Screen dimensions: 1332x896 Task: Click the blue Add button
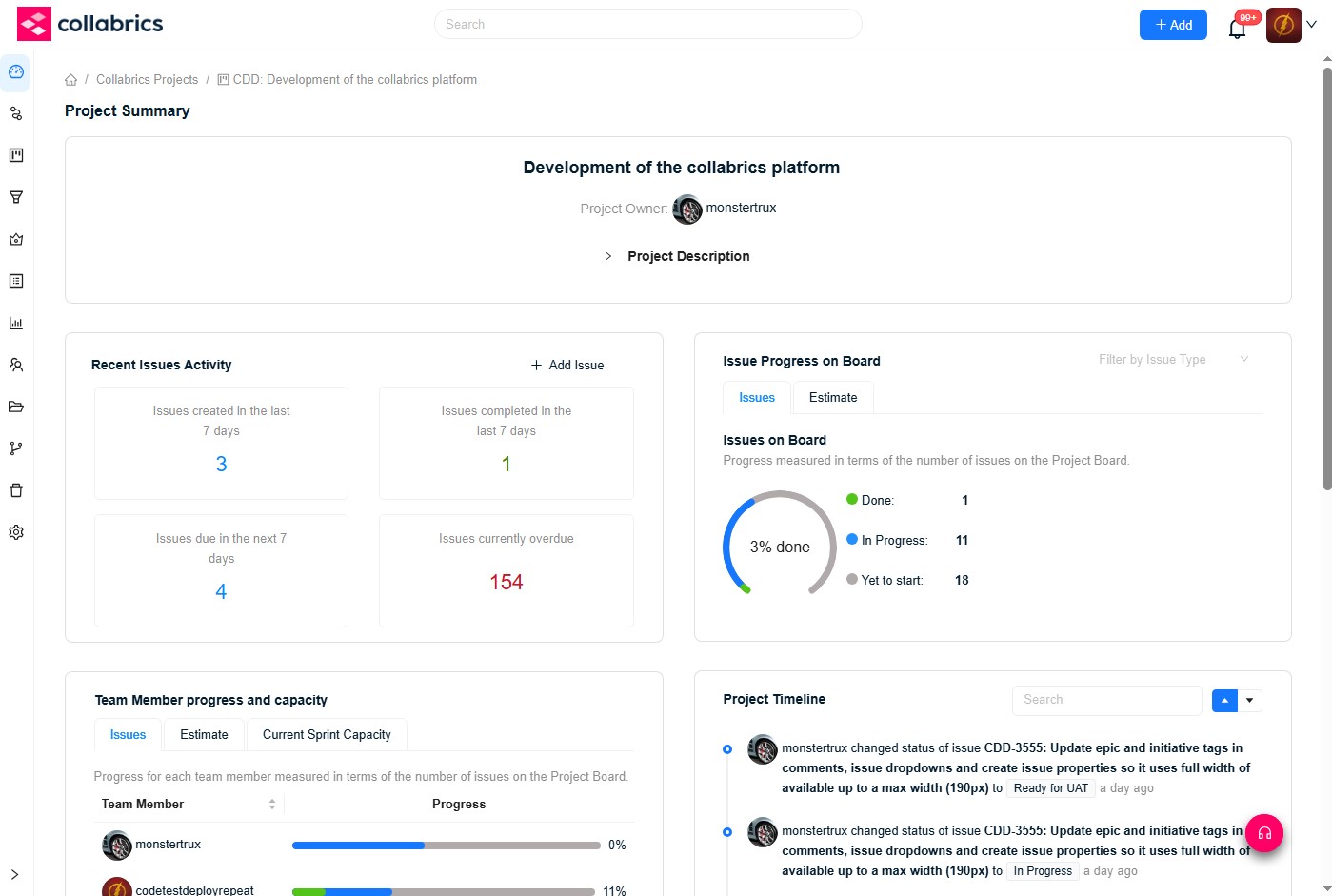[1173, 25]
